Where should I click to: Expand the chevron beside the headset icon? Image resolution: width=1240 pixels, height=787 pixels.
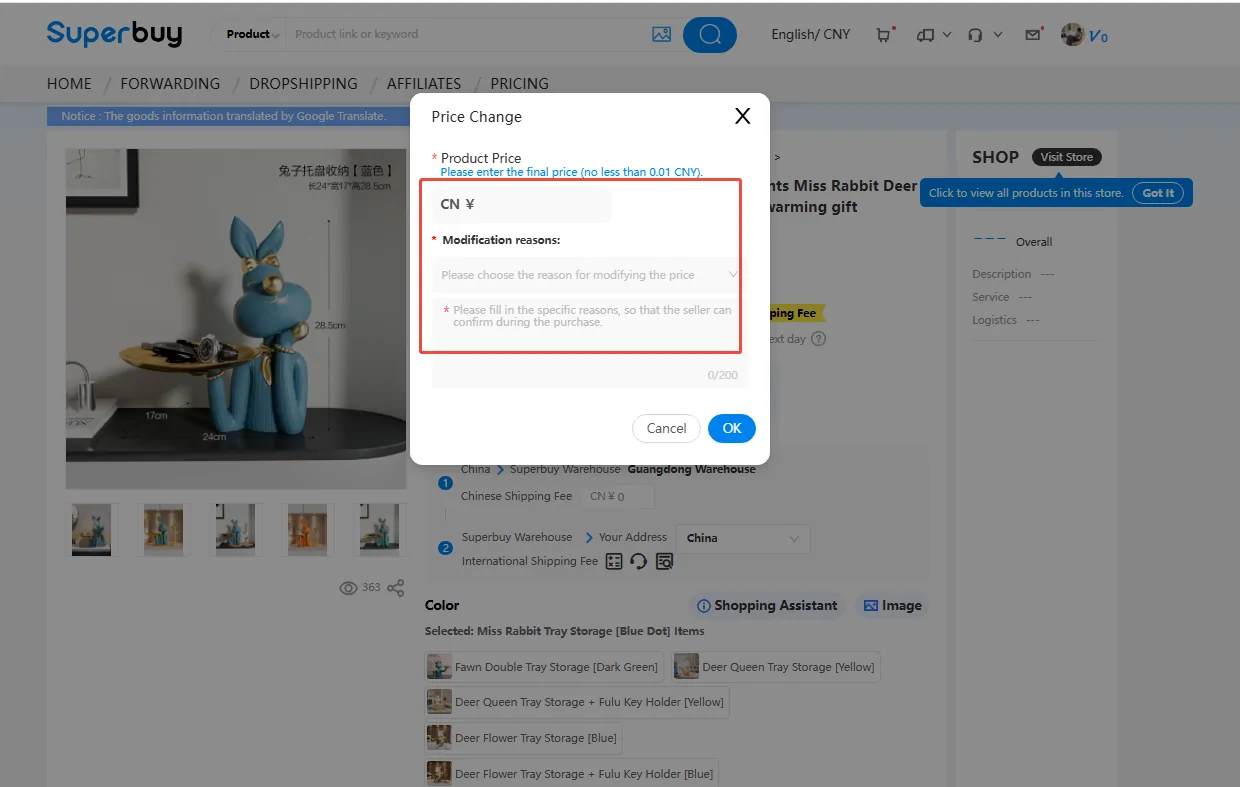tap(998, 35)
